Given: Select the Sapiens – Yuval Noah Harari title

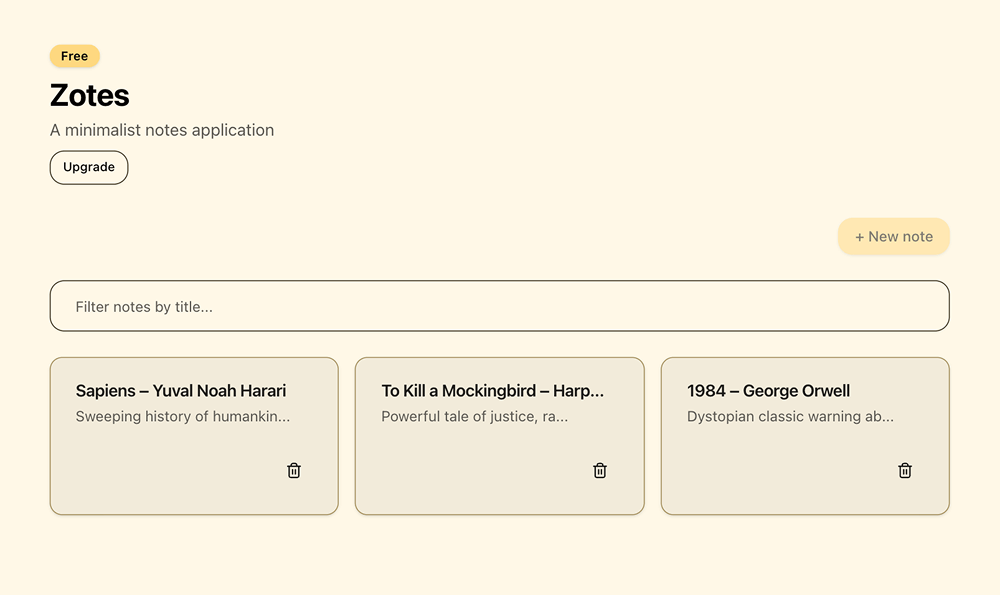Looking at the screenshot, I should (180, 390).
